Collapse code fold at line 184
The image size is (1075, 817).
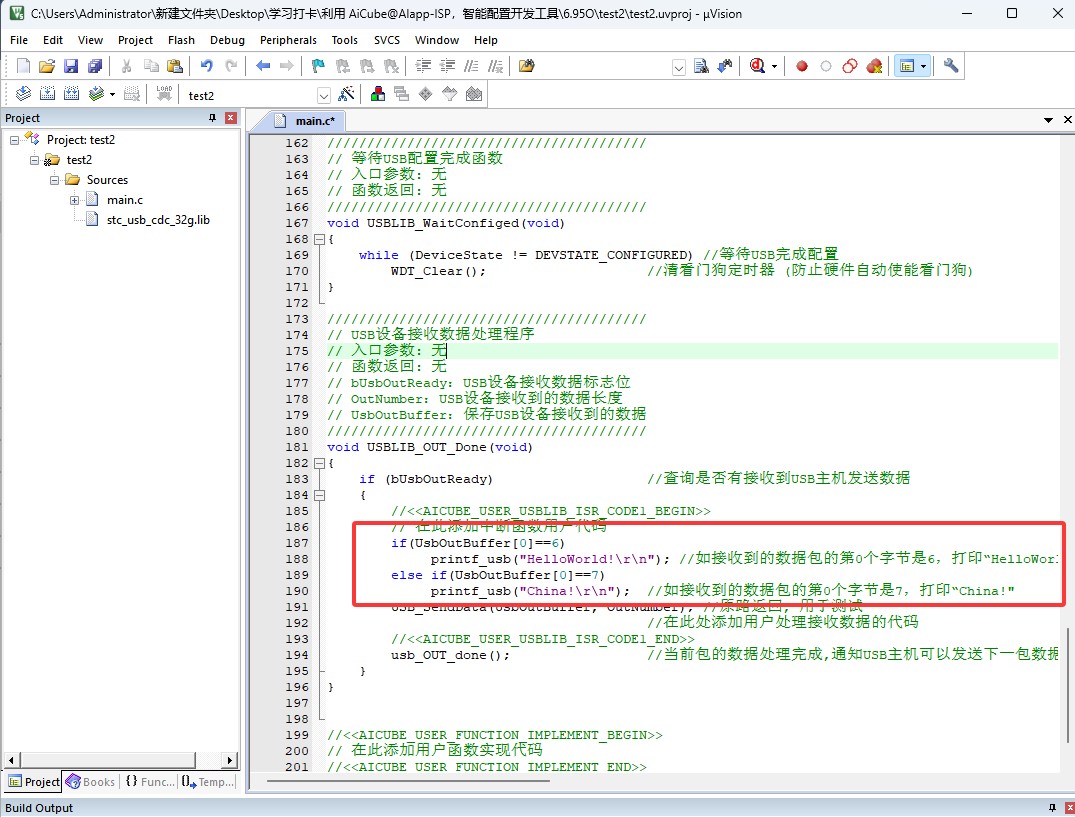point(319,495)
